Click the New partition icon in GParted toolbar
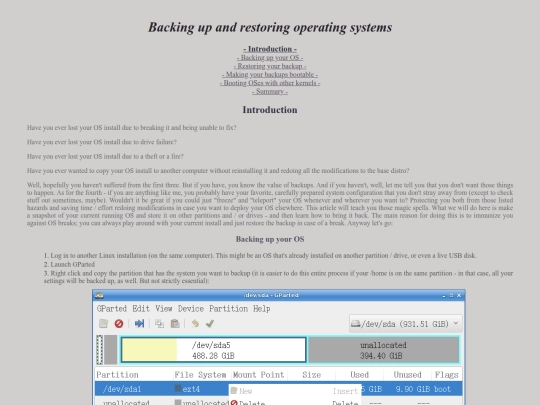The image size is (540, 405). [x=103, y=323]
